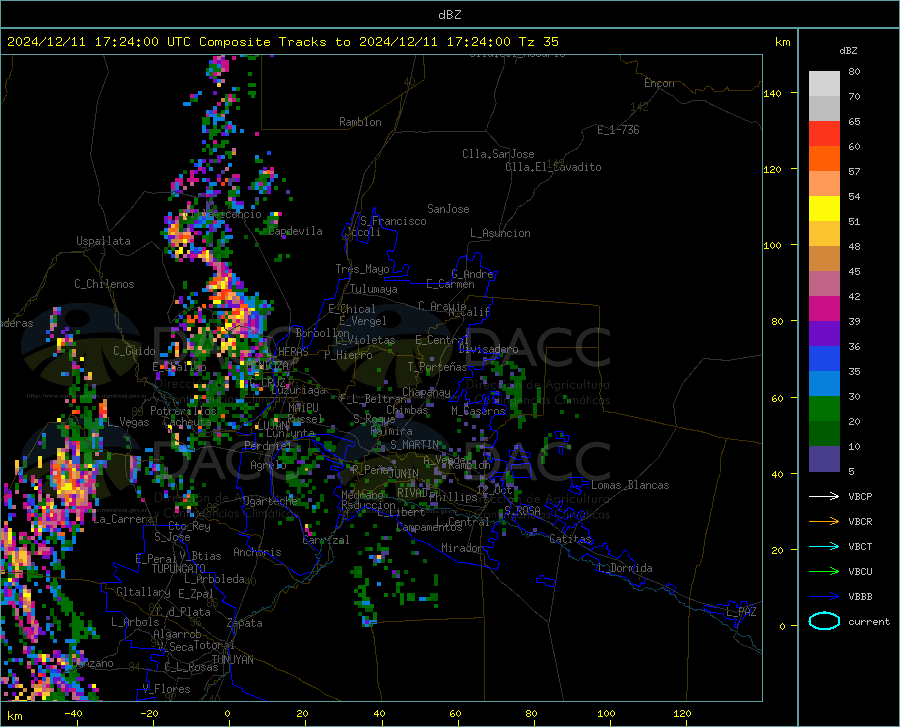The height and width of the screenshot is (727, 900).
Task: Click the 'L_Dormida' map label
Action: pyautogui.click(x=625, y=568)
